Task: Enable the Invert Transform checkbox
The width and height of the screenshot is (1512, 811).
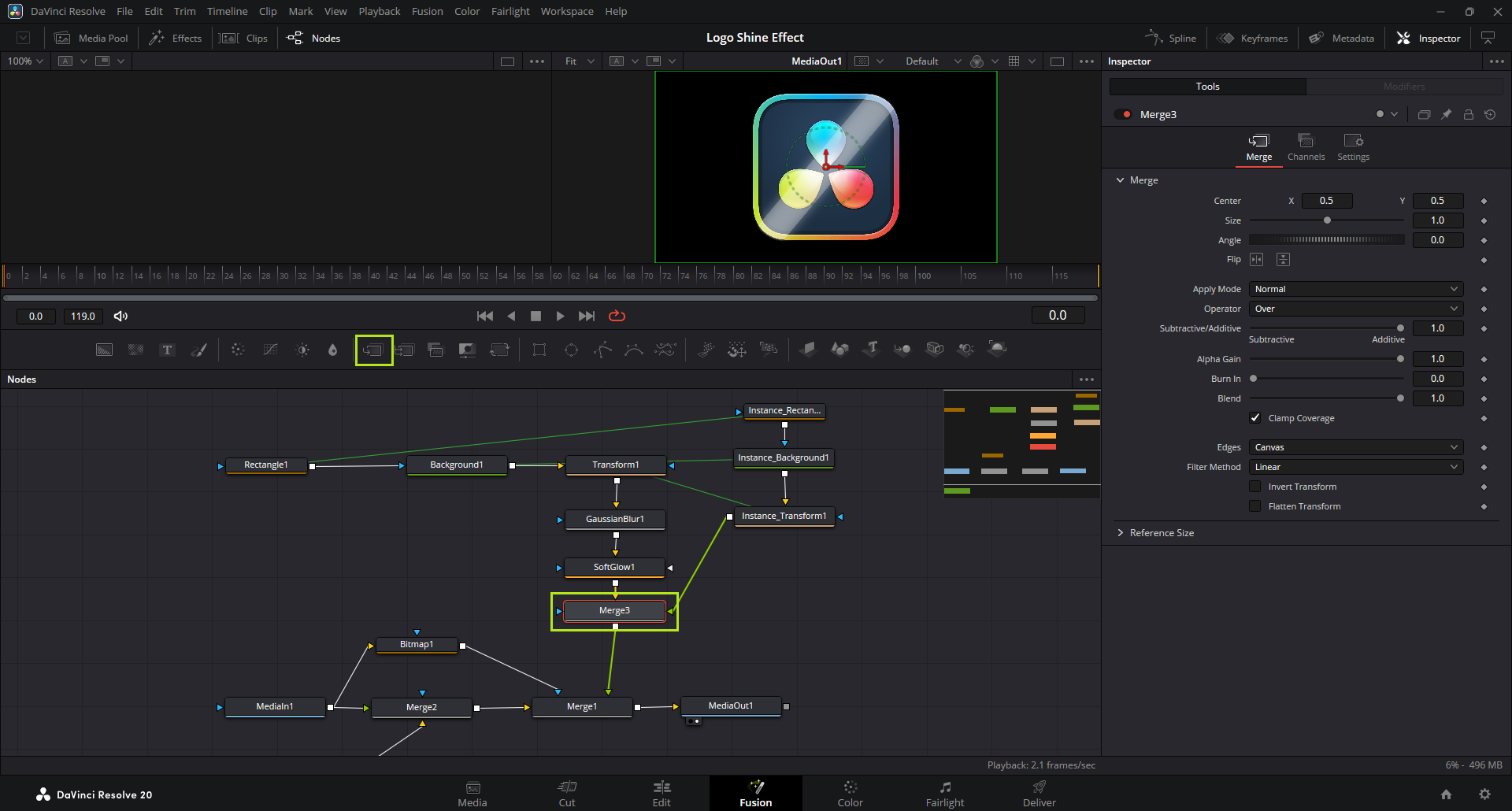Action: [1255, 487]
